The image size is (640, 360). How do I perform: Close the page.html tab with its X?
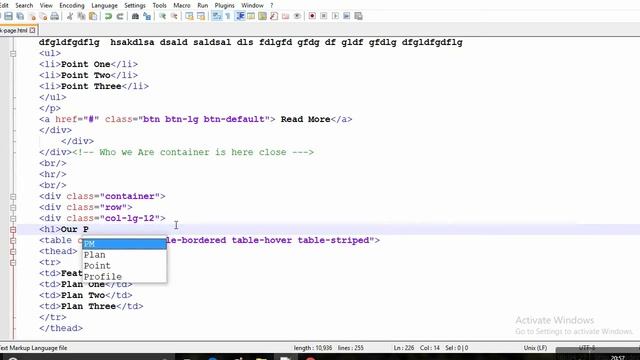(32, 30)
